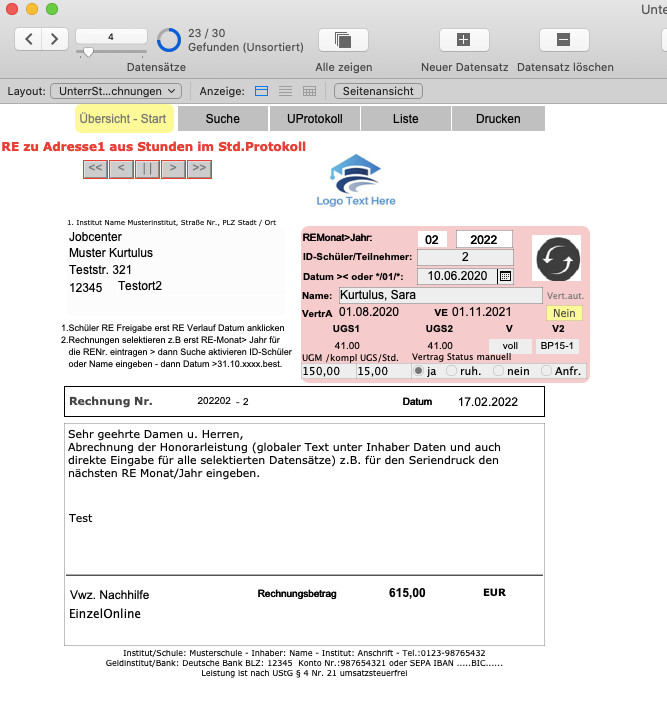Click the town name 'Testort2'
Image resolution: width=667 pixels, height=720 pixels.
tap(140, 286)
